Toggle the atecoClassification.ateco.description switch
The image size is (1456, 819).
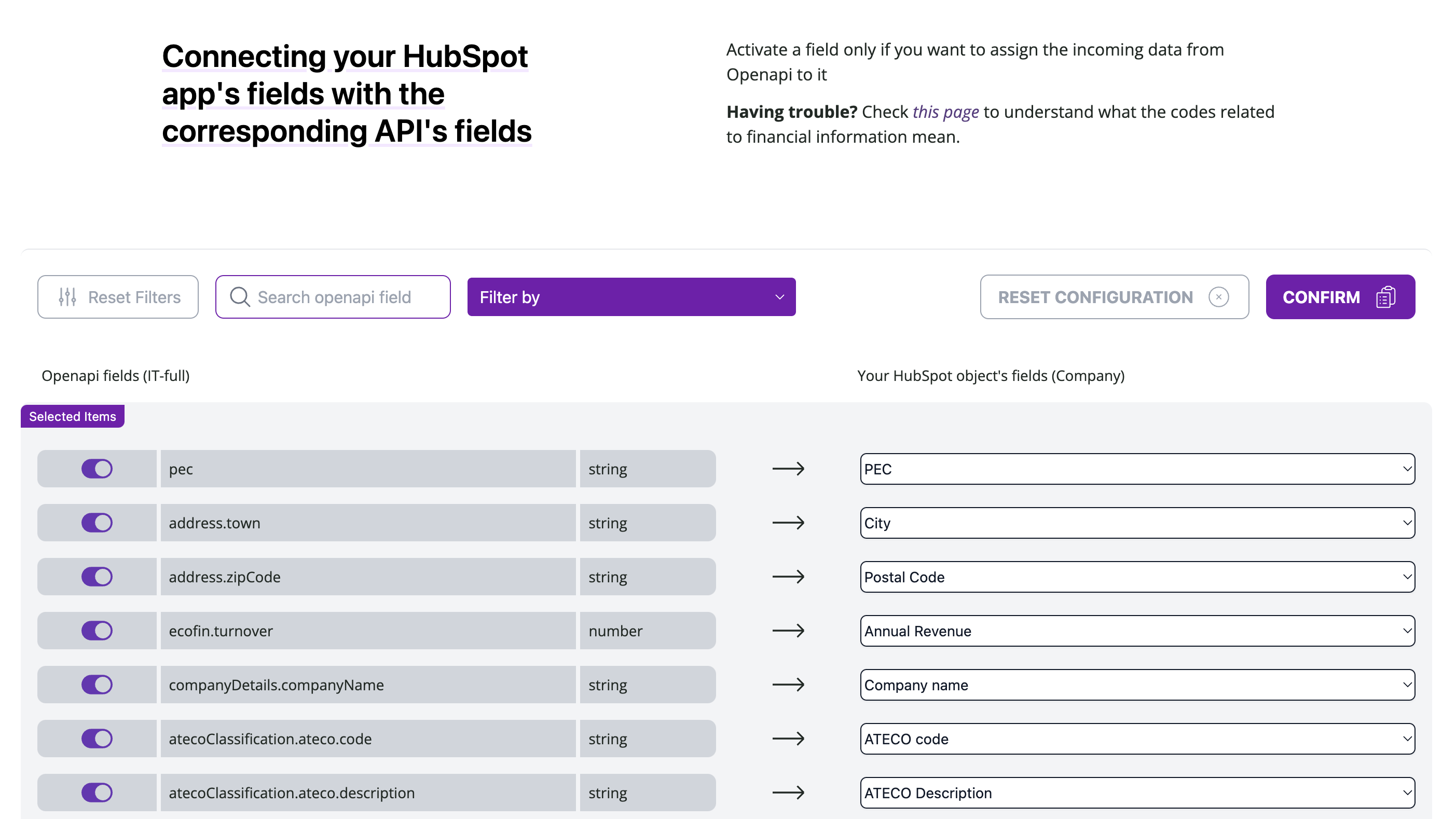(x=97, y=793)
